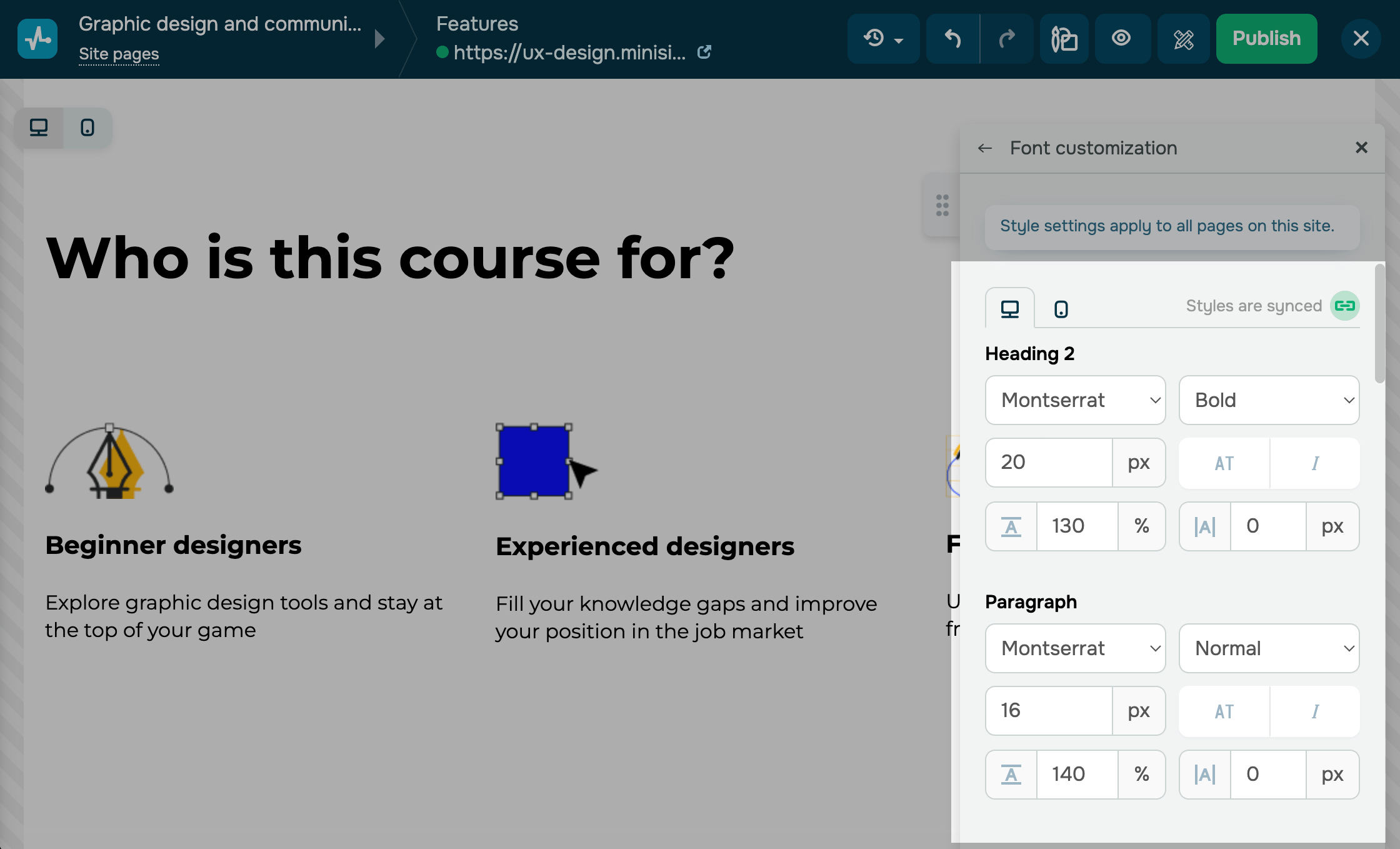Select desktop view in canvas switcher

[39, 128]
